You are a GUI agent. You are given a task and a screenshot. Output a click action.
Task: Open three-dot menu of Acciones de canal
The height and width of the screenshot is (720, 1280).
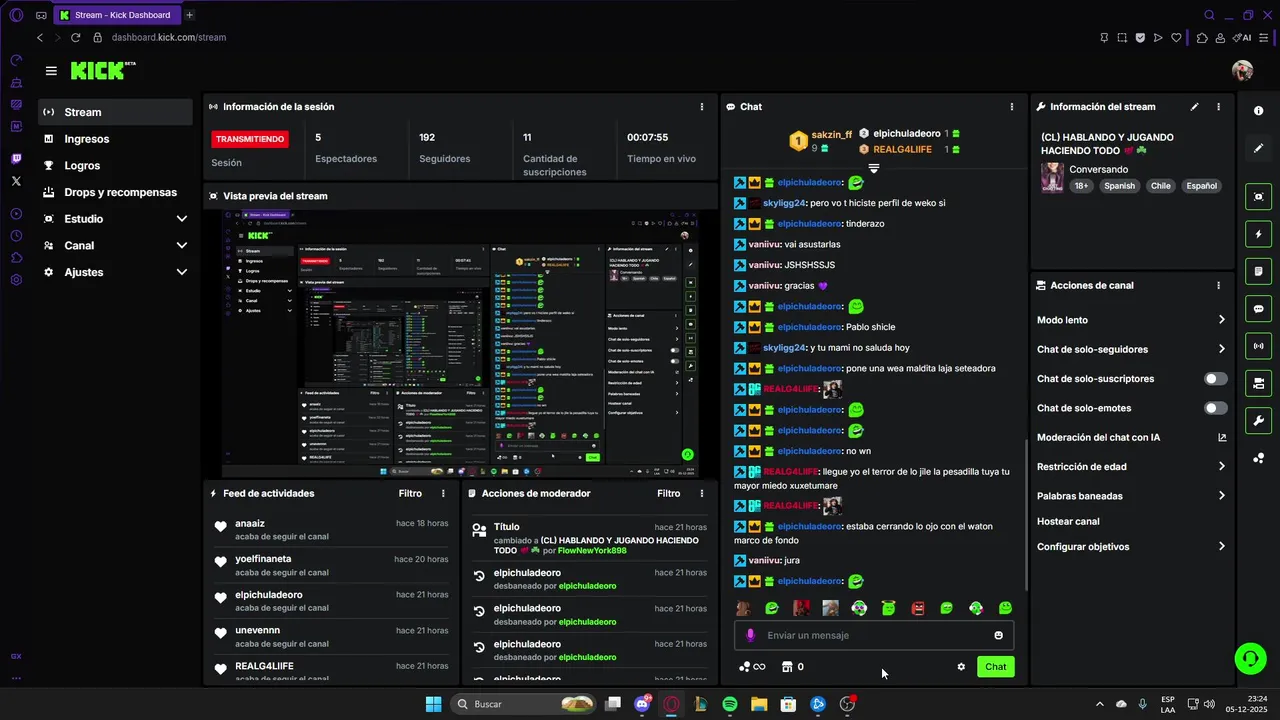pyautogui.click(x=1218, y=285)
